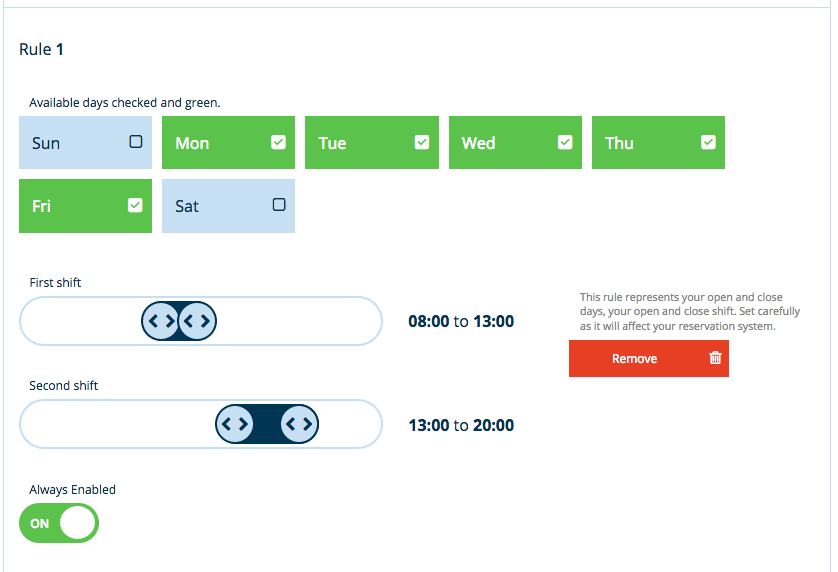
Task: Click the Rule 1 heading
Action: point(41,49)
